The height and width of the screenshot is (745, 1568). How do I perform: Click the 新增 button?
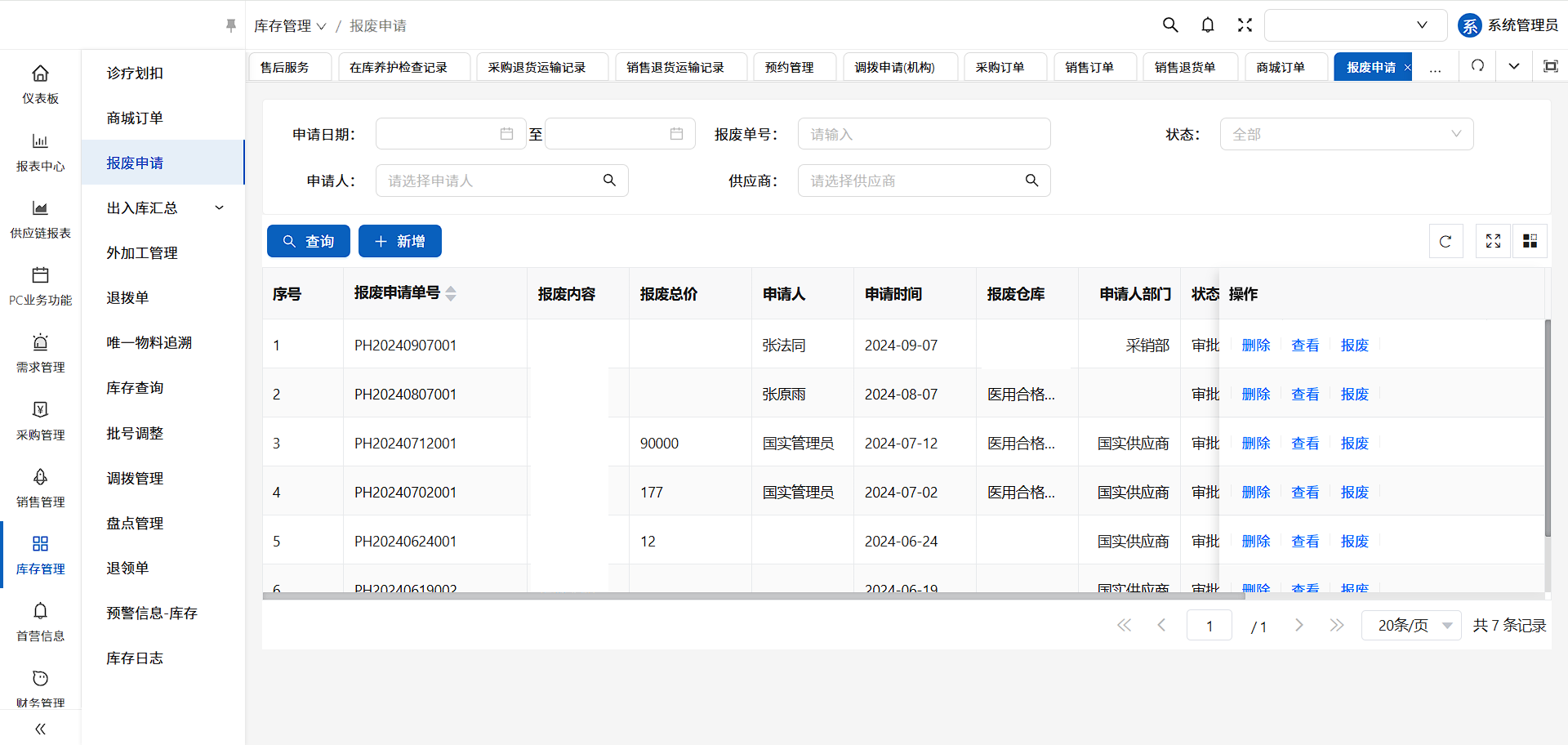click(400, 242)
